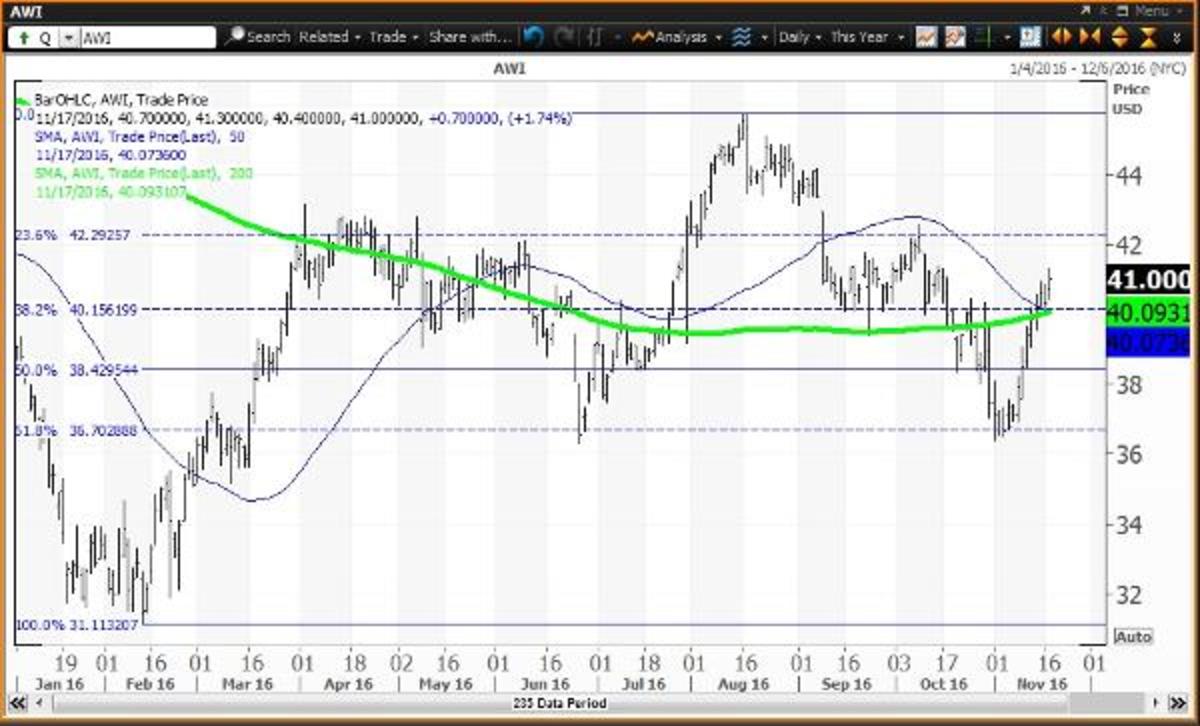The width and height of the screenshot is (1200, 726).
Task: Click the AWI symbol input field
Action: pyautogui.click(x=147, y=37)
